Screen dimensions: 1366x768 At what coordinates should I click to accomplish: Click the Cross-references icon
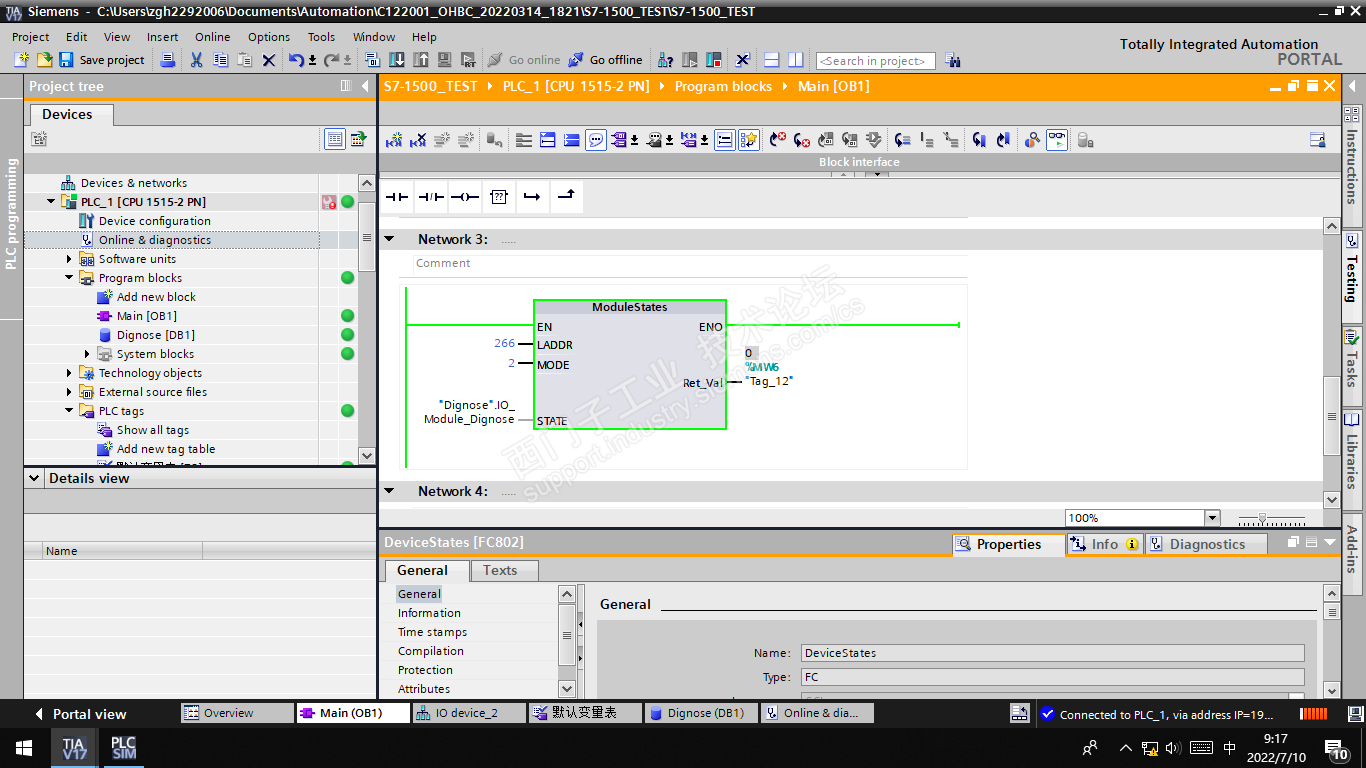coord(743,60)
